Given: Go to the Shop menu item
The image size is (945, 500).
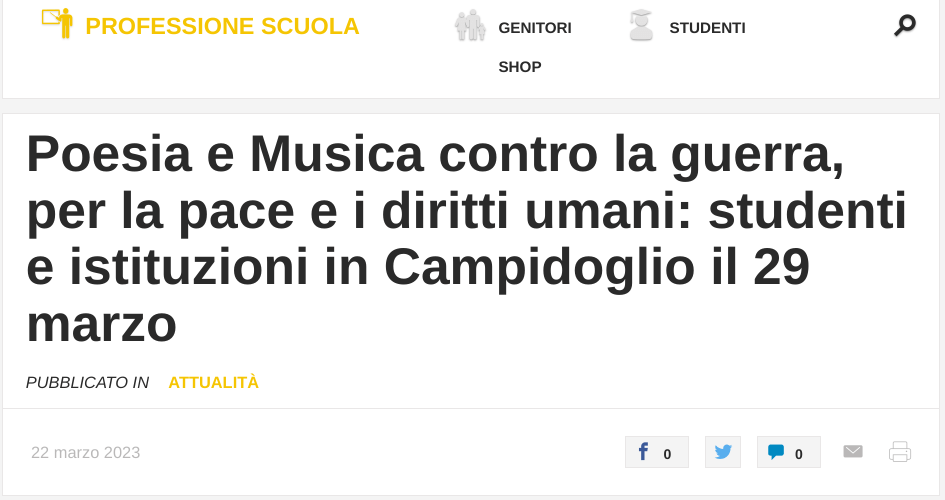Looking at the screenshot, I should click(520, 67).
